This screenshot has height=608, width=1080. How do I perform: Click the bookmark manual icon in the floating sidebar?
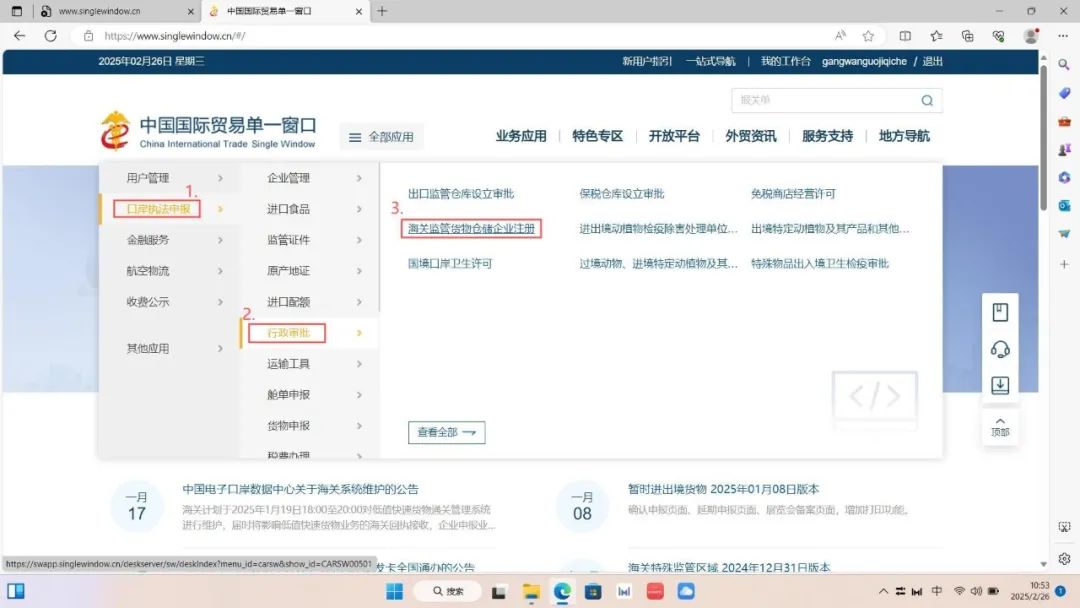(x=999, y=312)
